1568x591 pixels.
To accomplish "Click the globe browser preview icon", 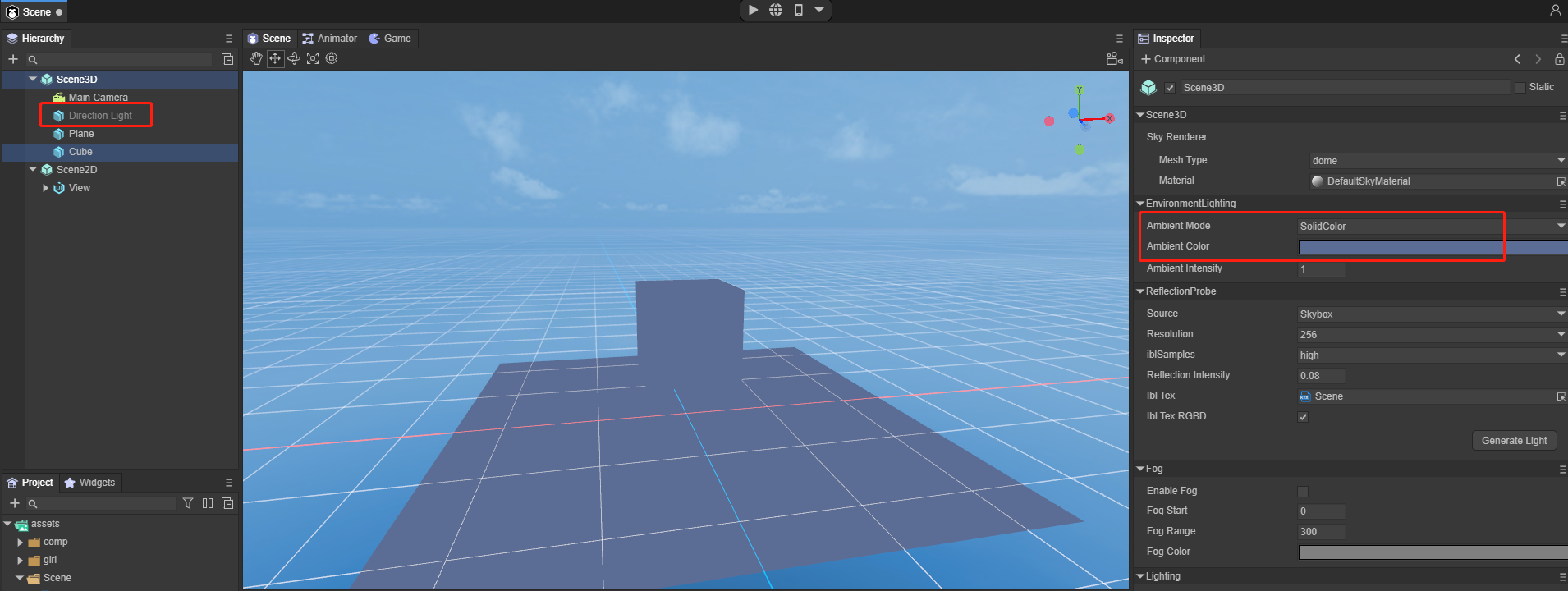I will coord(776,10).
